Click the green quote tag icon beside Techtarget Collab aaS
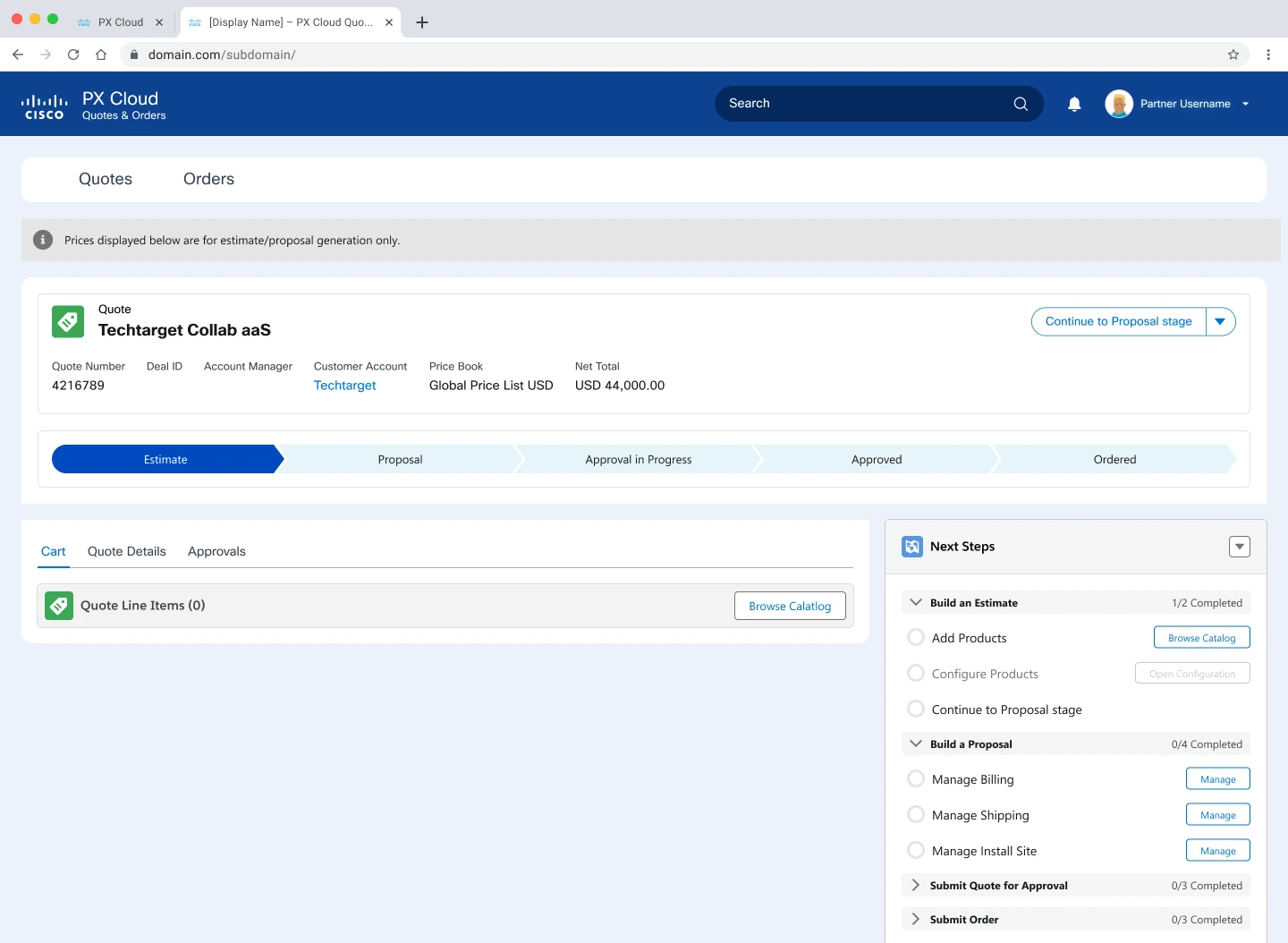This screenshot has height=943, width=1288. pos(68,321)
